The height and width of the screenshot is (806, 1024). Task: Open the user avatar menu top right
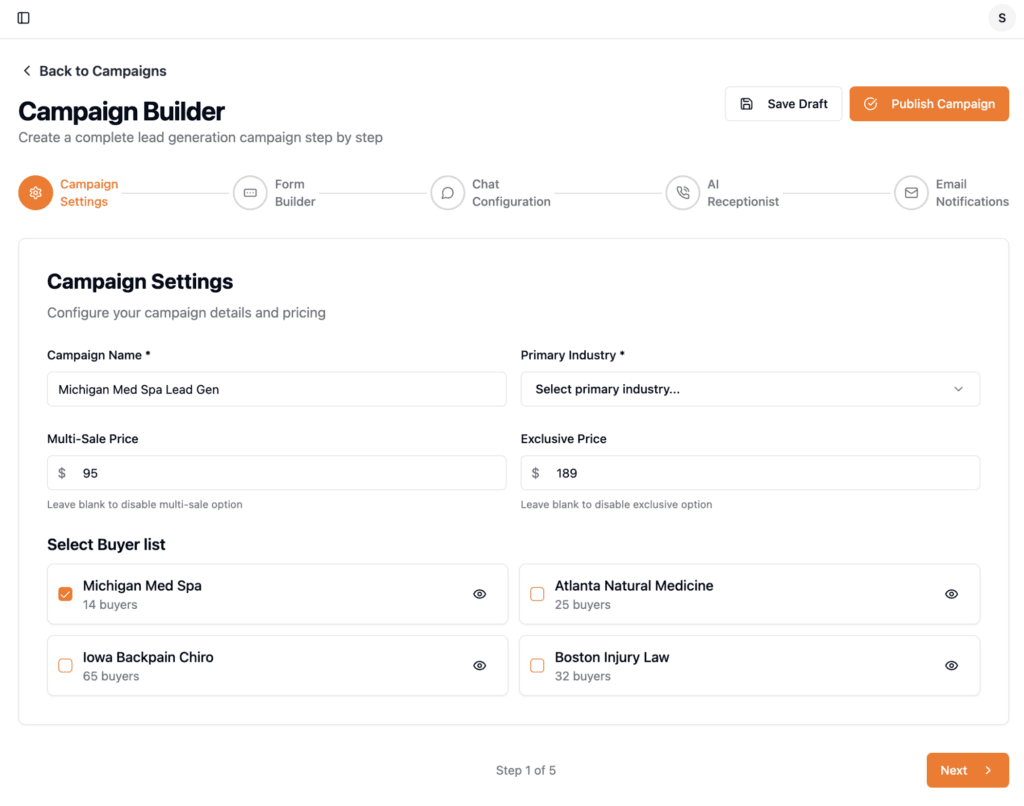[1002, 17]
